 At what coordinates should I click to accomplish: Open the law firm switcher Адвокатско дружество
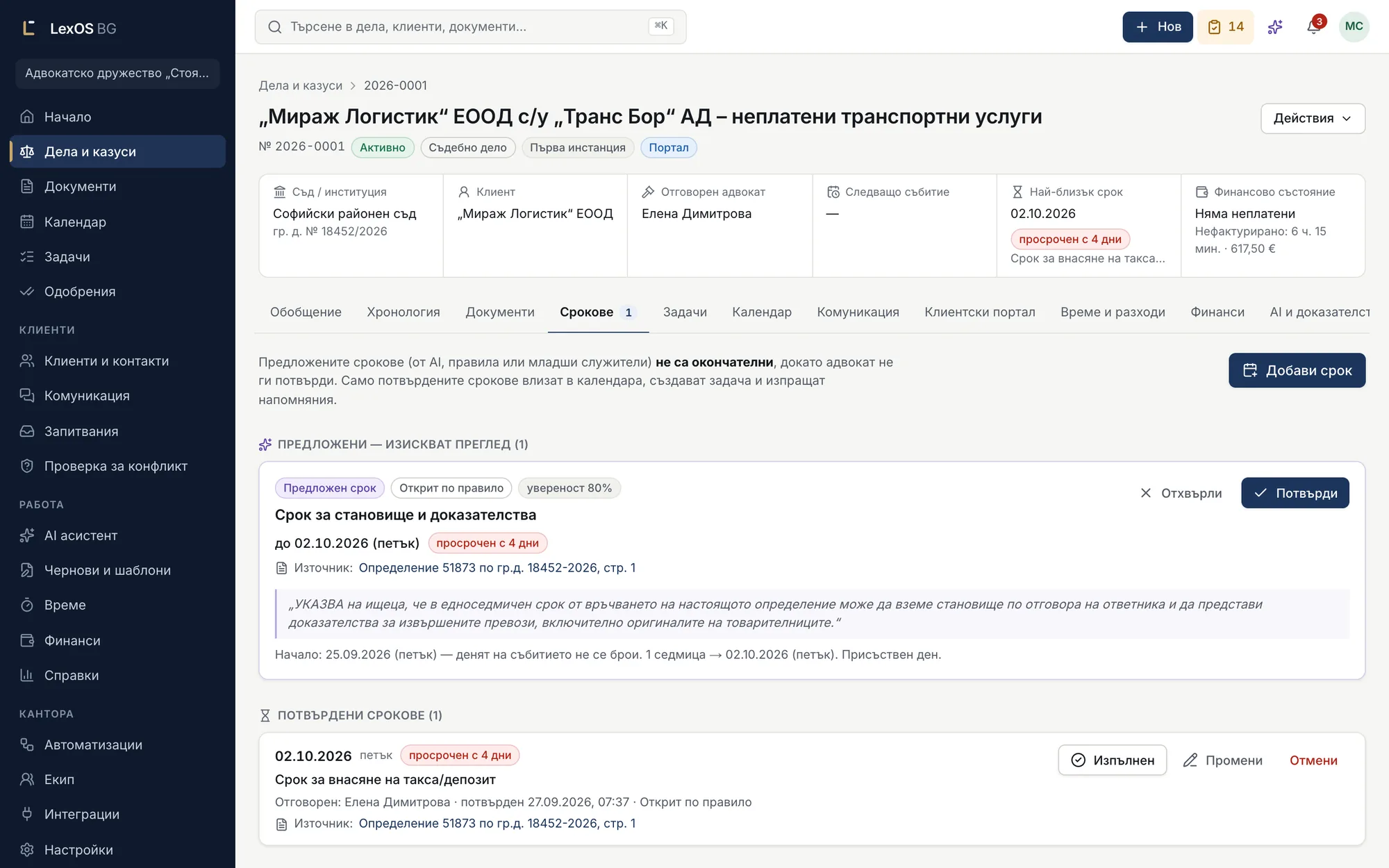[x=117, y=73]
